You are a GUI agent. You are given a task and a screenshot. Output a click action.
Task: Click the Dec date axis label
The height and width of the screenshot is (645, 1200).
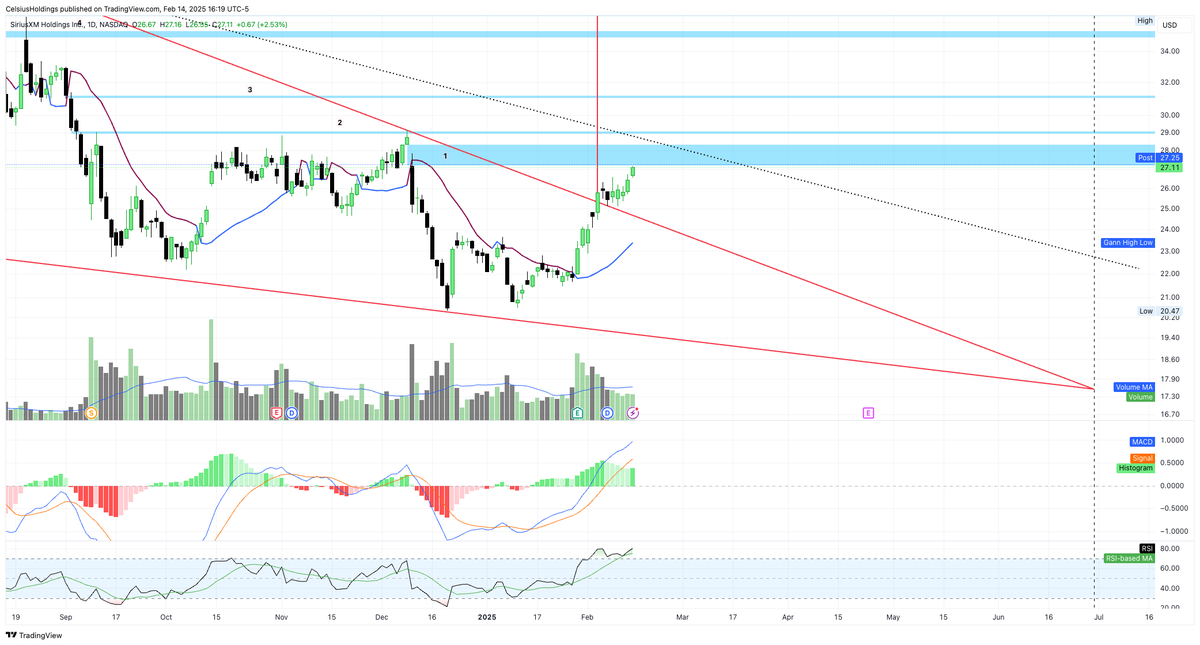tap(381, 619)
